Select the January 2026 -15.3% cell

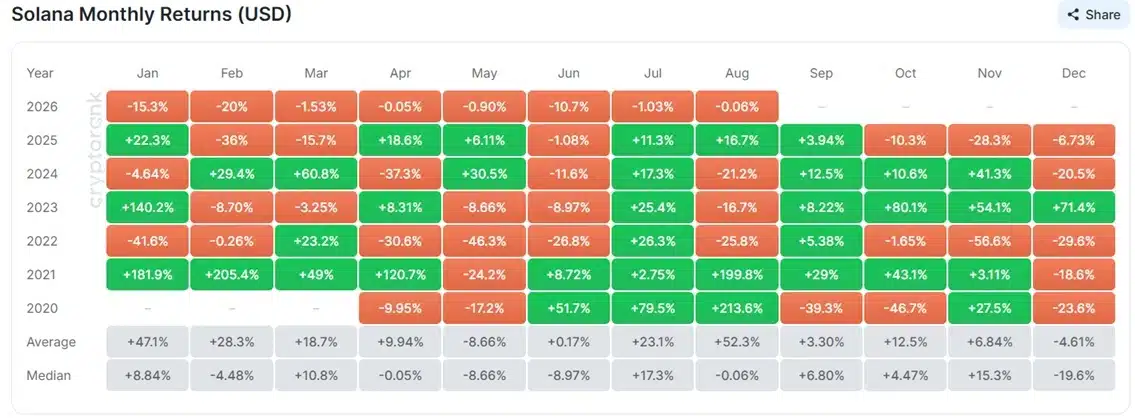pyautogui.click(x=147, y=106)
